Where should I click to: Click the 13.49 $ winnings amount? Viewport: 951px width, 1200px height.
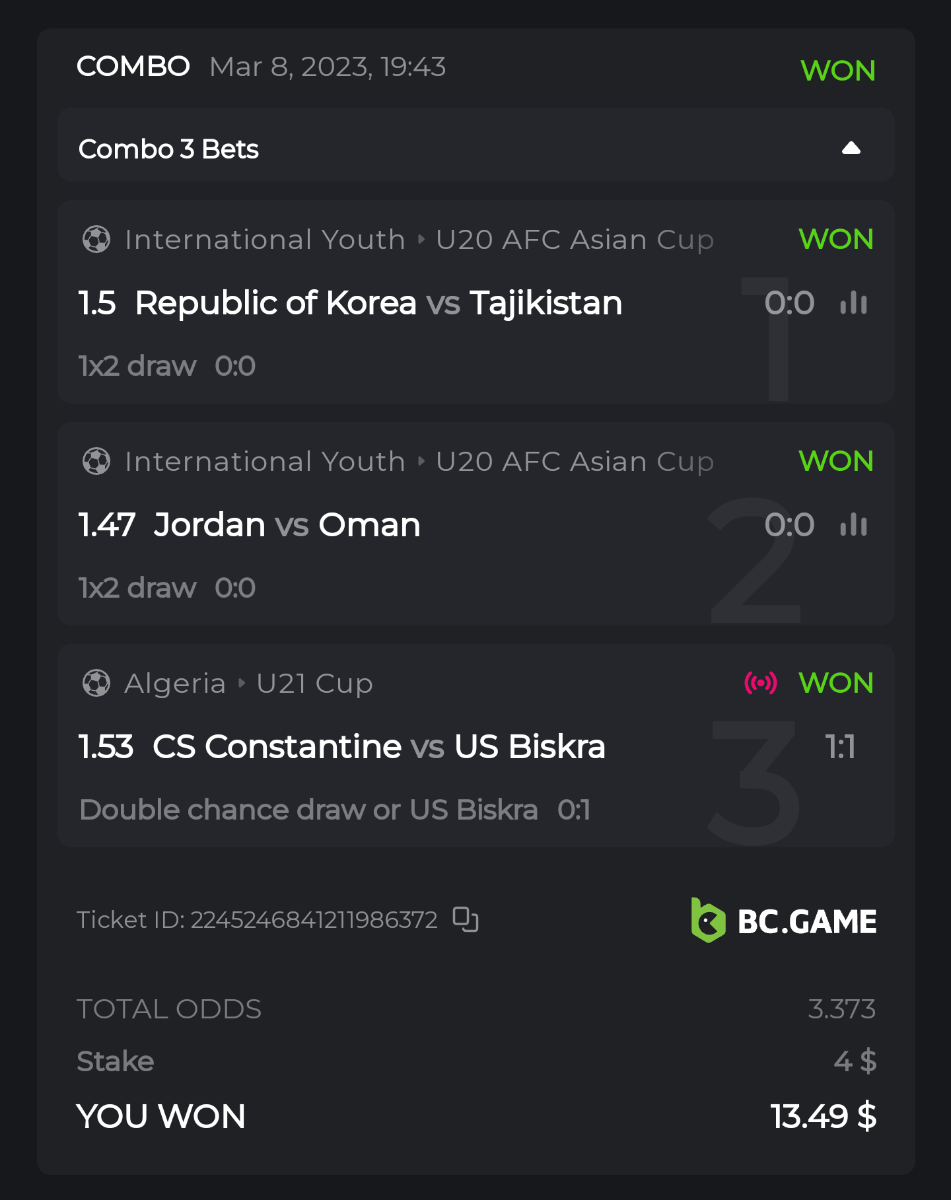pyautogui.click(x=823, y=1116)
